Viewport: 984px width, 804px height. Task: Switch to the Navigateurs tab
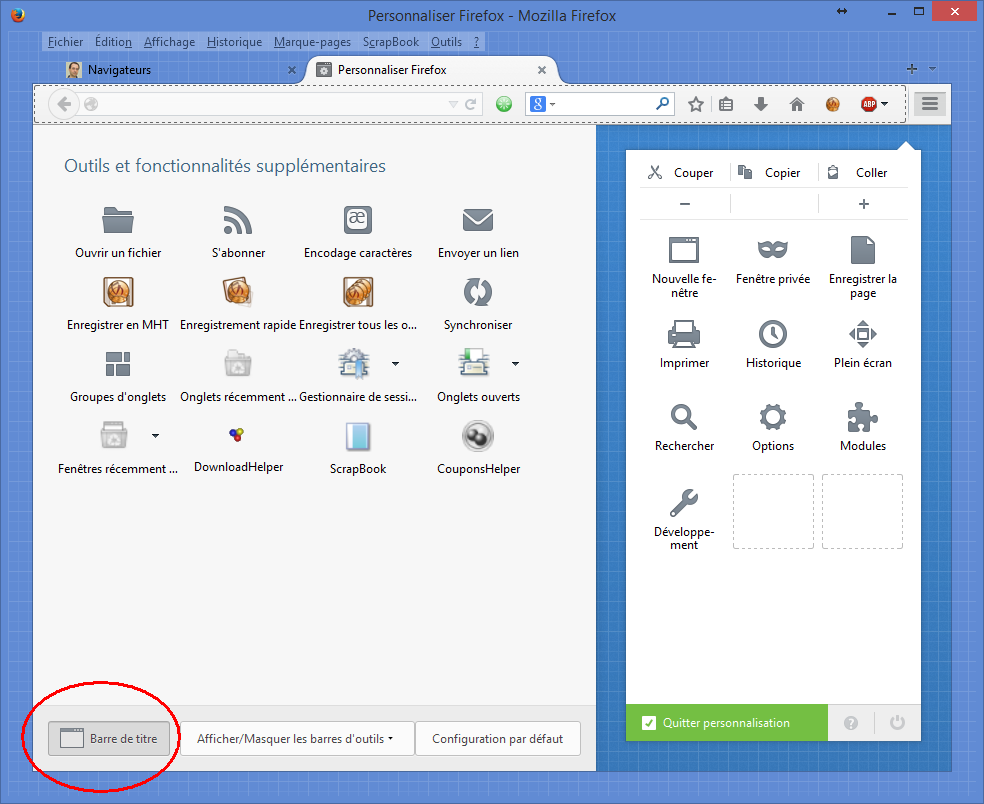point(178,70)
